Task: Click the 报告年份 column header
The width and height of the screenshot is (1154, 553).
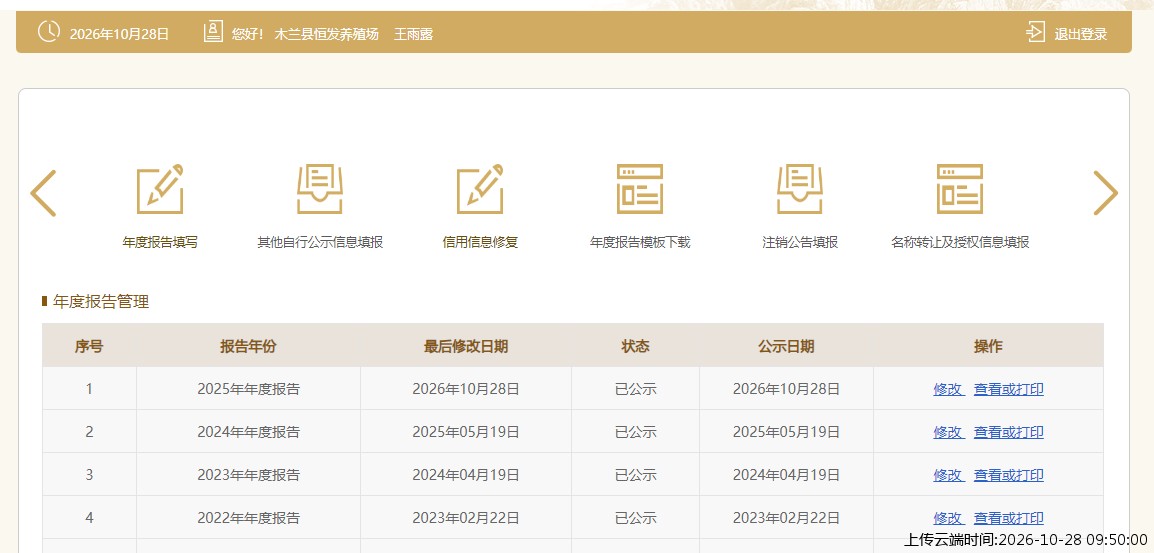Action: (x=248, y=346)
